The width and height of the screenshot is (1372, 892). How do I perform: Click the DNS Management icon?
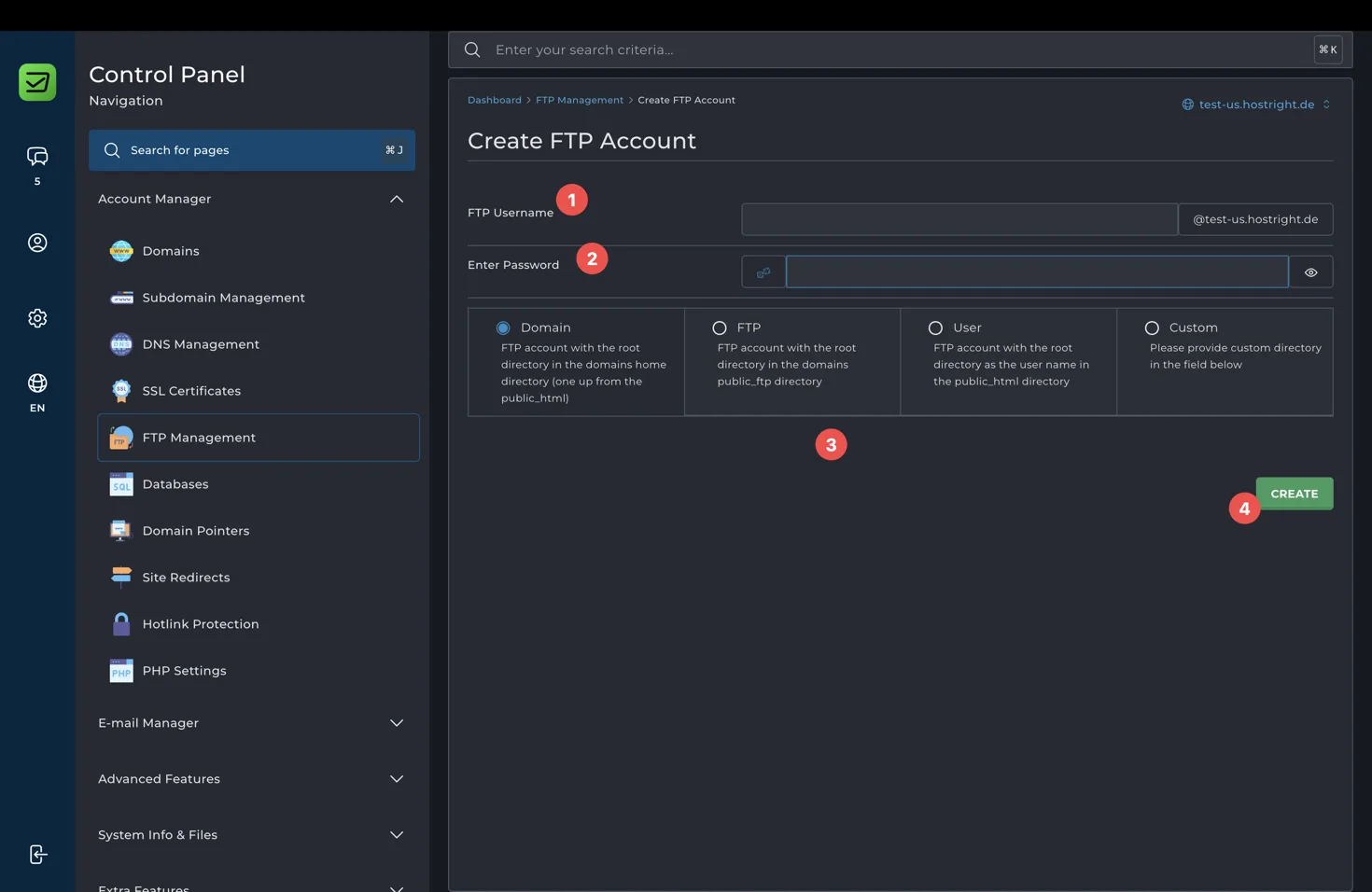121,344
